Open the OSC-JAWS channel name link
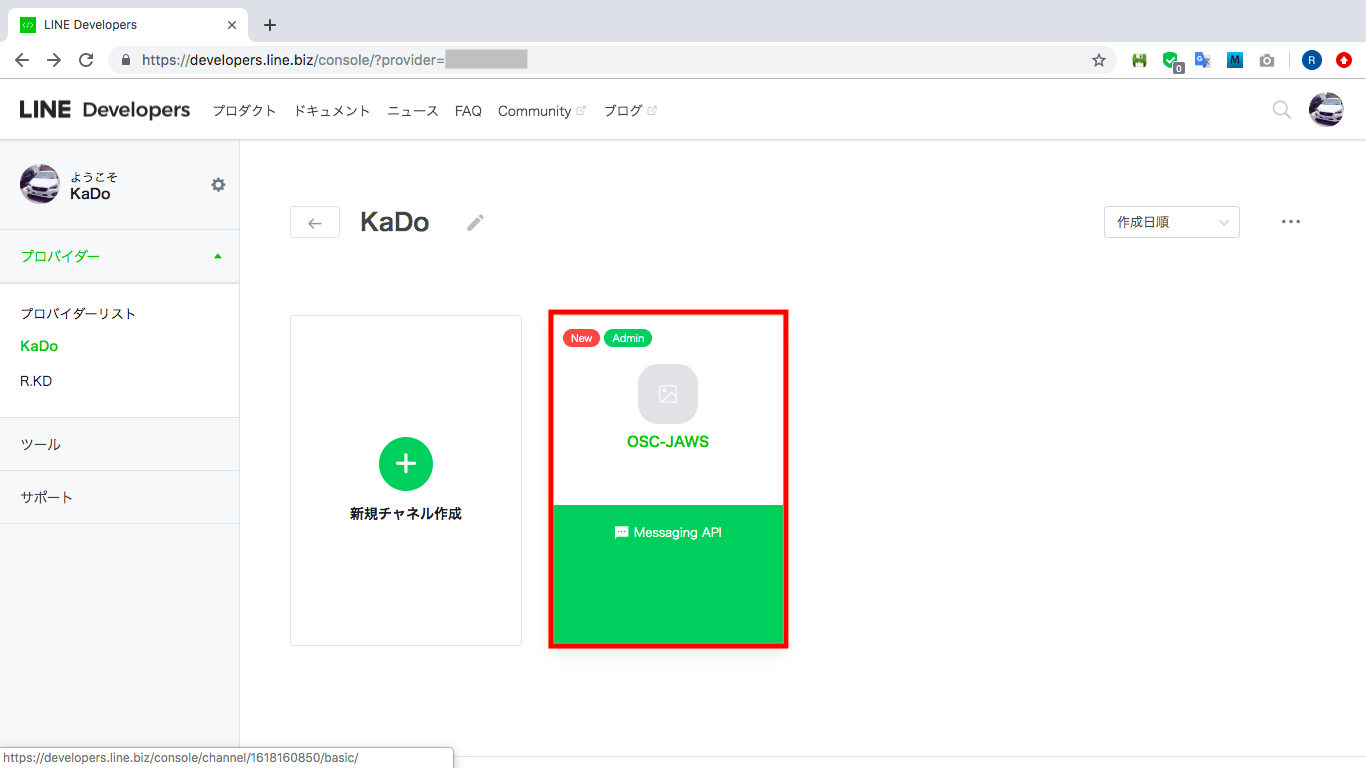Screen dimensions: 1366x768 click(x=668, y=442)
